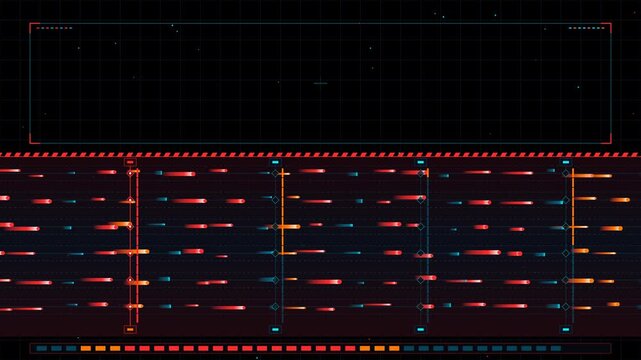The width and height of the screenshot is (641, 360).
Task: Select the top-row diamond on the leftmost cyan marker
Action: 275,173
